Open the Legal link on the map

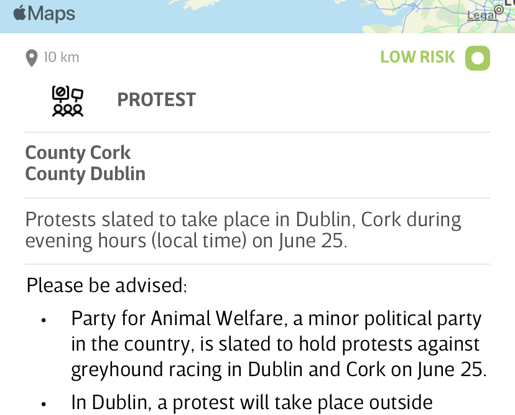(482, 15)
